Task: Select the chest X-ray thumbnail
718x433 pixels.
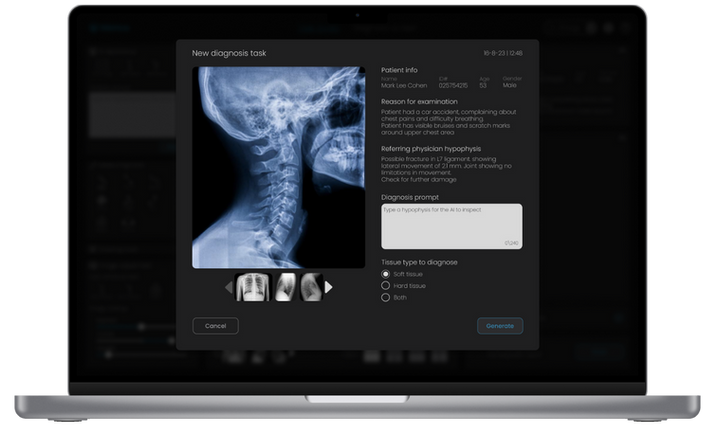Action: pyautogui.click(x=253, y=287)
